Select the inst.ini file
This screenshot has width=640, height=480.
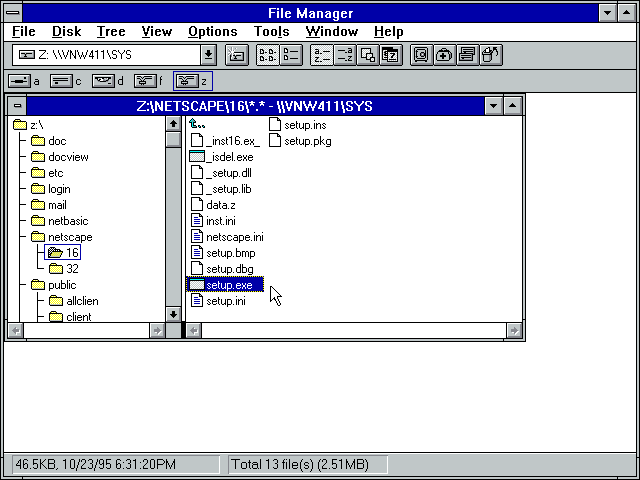click(213, 221)
